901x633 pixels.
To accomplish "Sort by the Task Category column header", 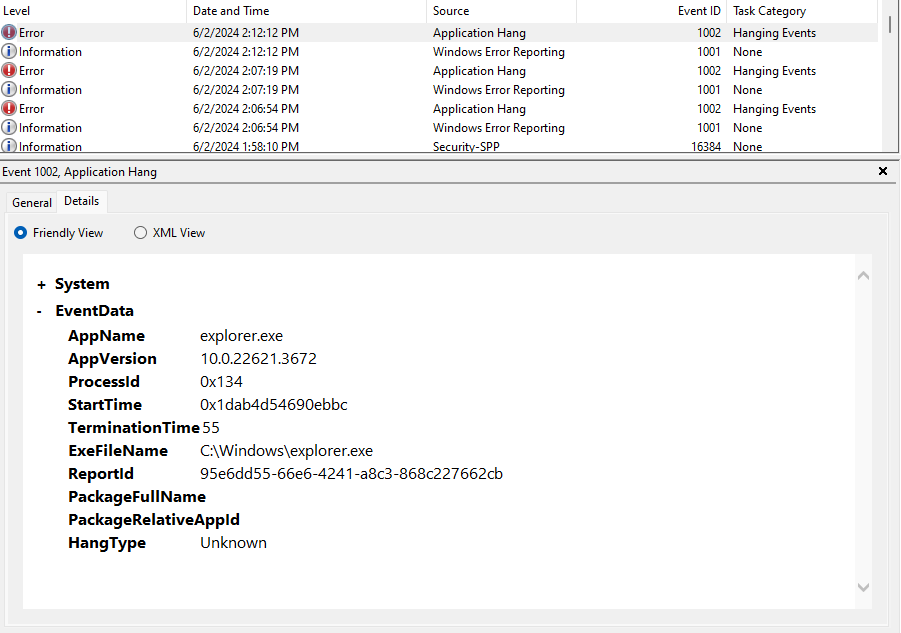I will point(802,11).
